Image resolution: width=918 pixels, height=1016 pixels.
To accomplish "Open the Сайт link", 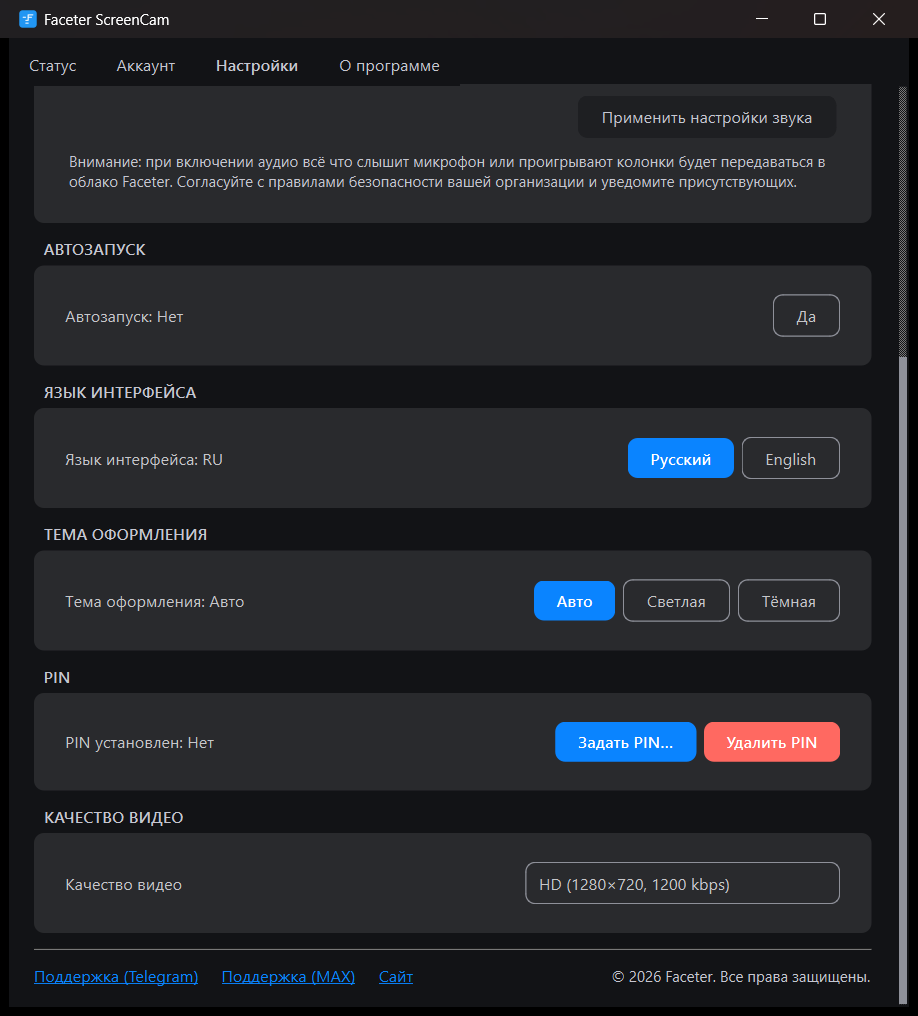I will click(x=396, y=976).
